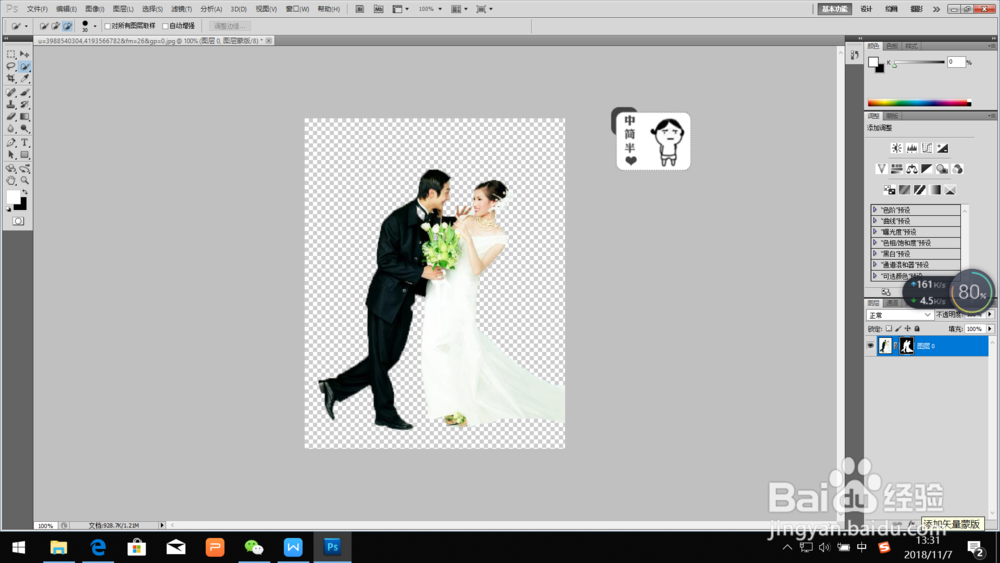Add a Brightness/Contrast adjustment
This screenshot has width=1000, height=563.
coord(897,148)
